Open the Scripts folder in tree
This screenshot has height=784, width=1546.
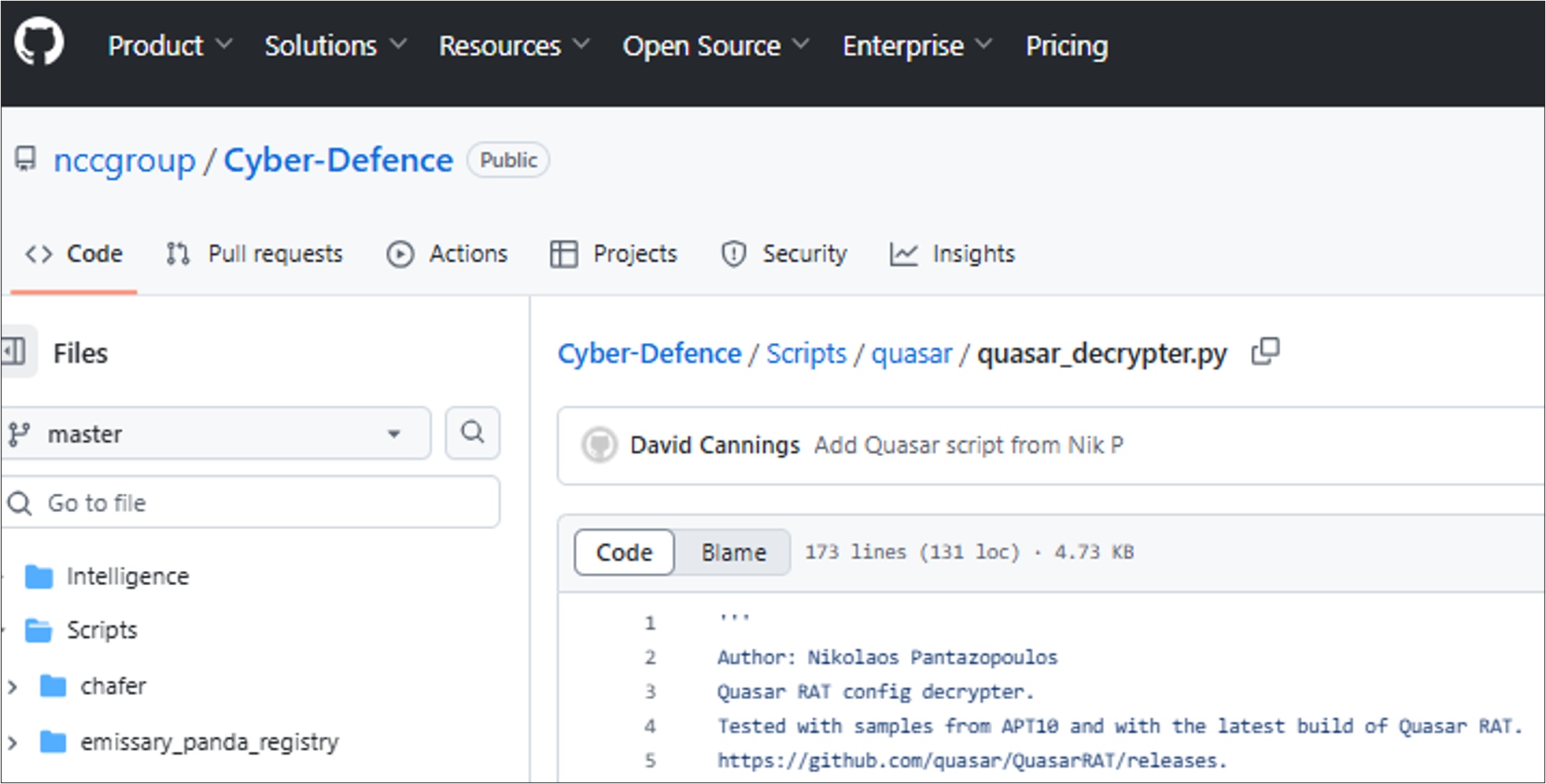coord(101,630)
